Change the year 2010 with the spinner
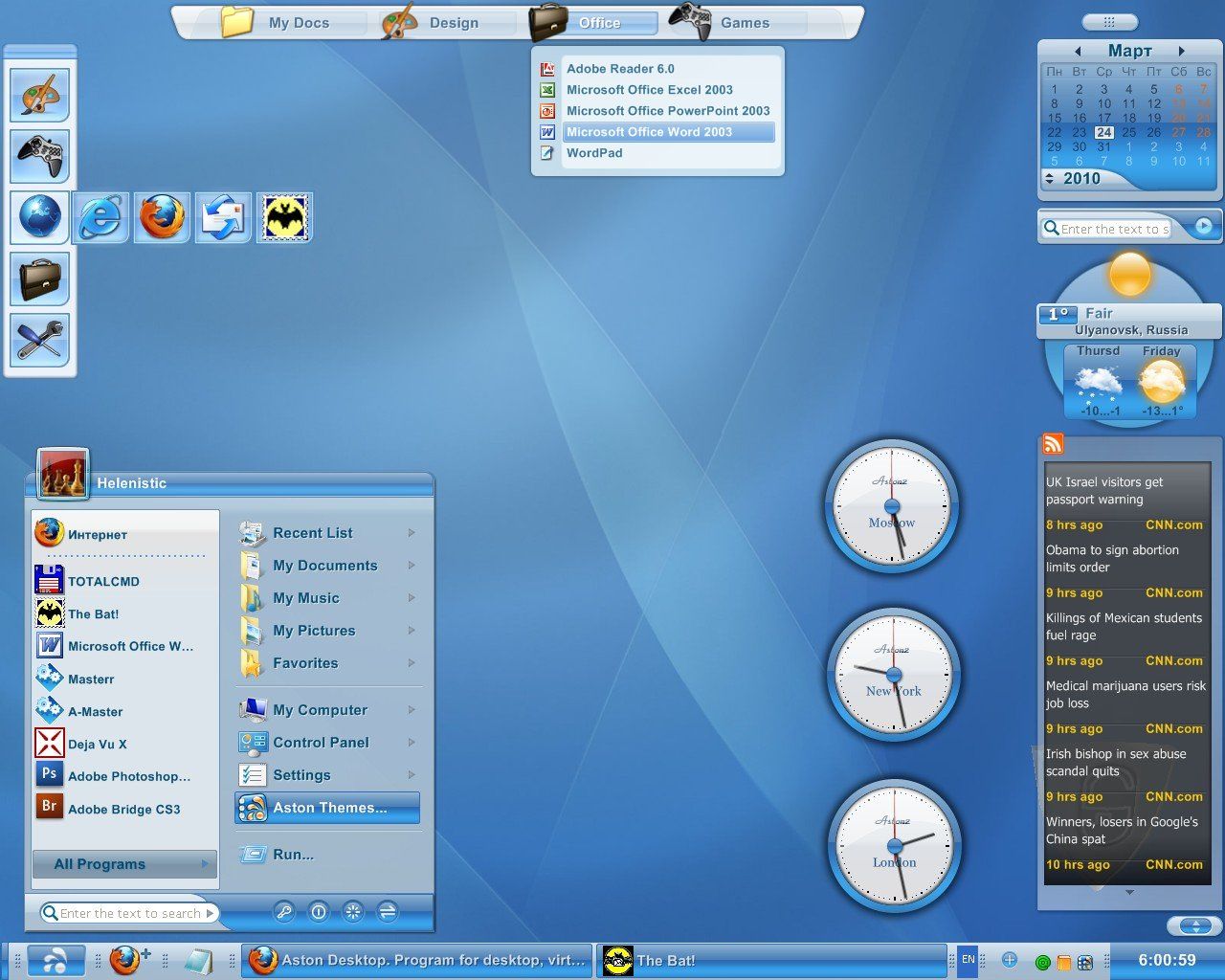 (1049, 178)
